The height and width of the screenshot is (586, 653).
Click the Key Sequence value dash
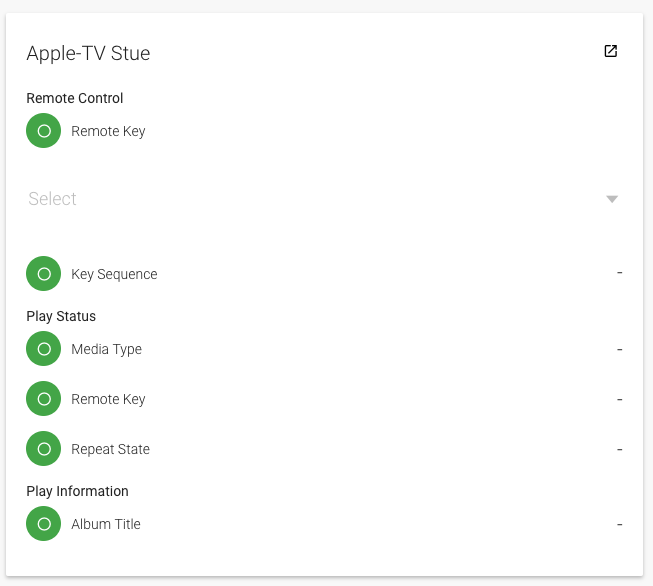tap(620, 273)
